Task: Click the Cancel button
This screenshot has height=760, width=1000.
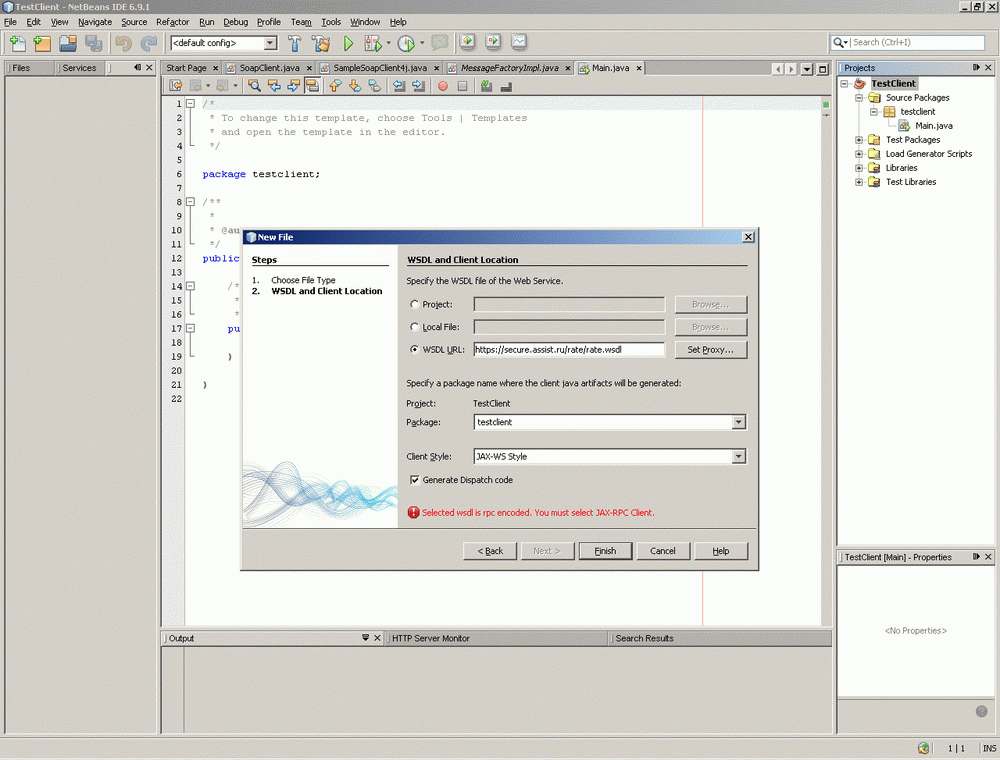Action: coord(663,551)
